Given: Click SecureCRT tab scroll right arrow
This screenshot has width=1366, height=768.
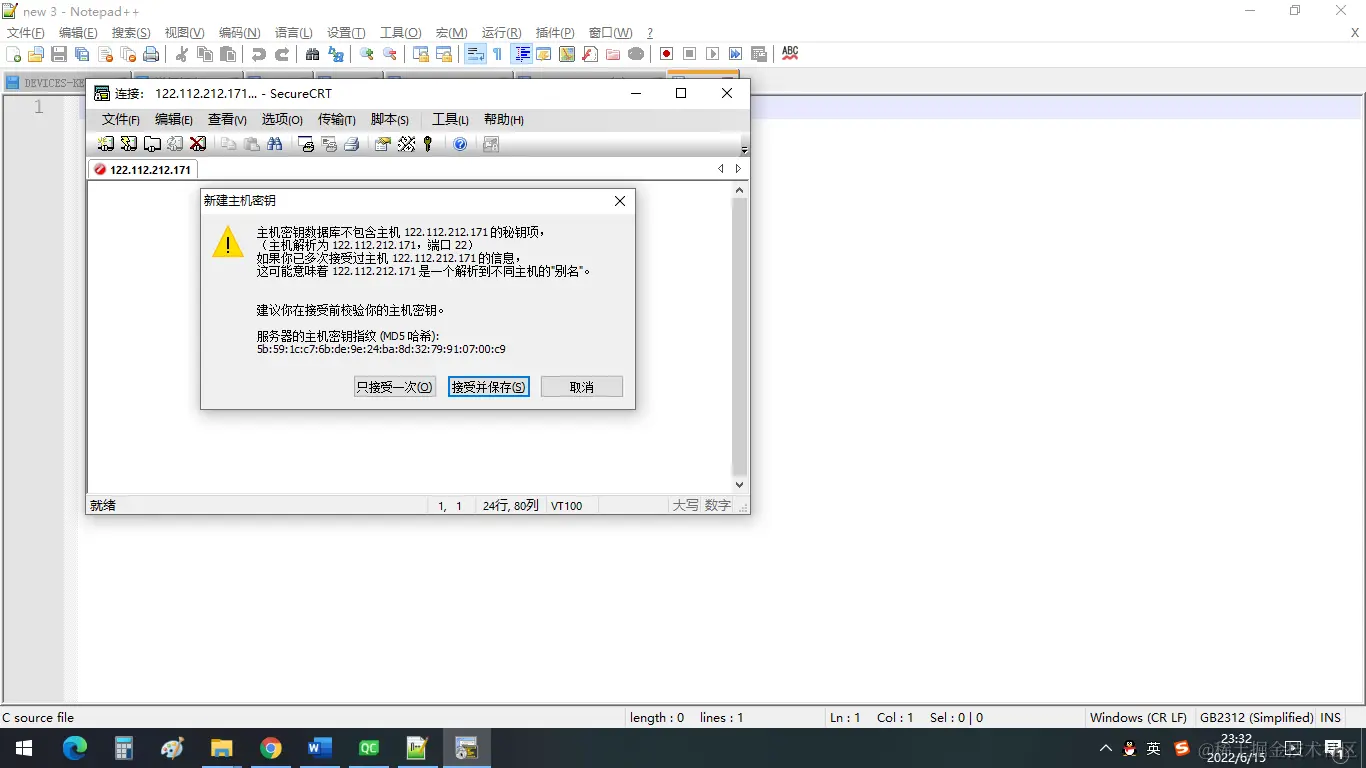Looking at the screenshot, I should 738,169.
